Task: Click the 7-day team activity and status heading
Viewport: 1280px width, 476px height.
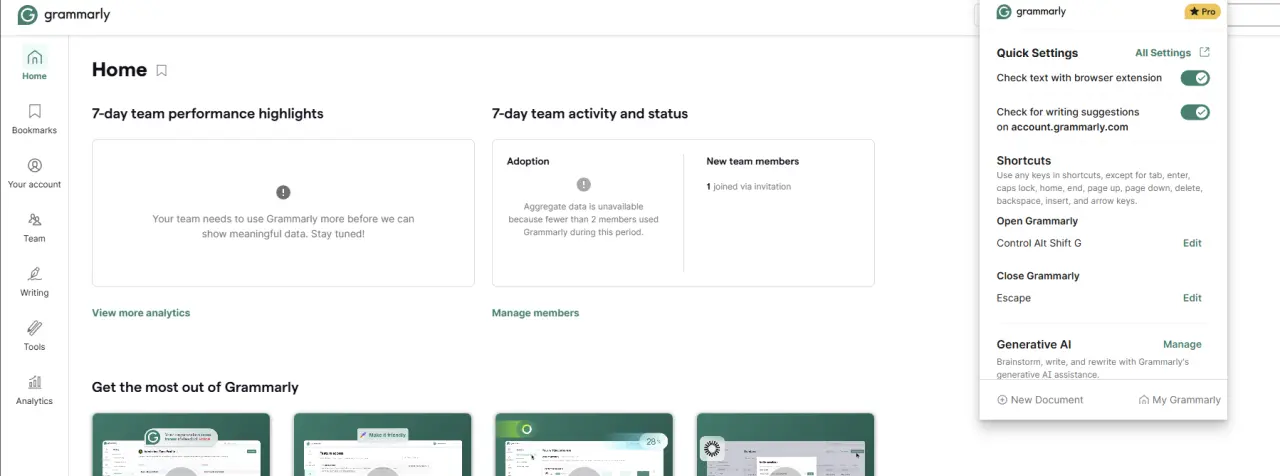Action: tap(590, 114)
